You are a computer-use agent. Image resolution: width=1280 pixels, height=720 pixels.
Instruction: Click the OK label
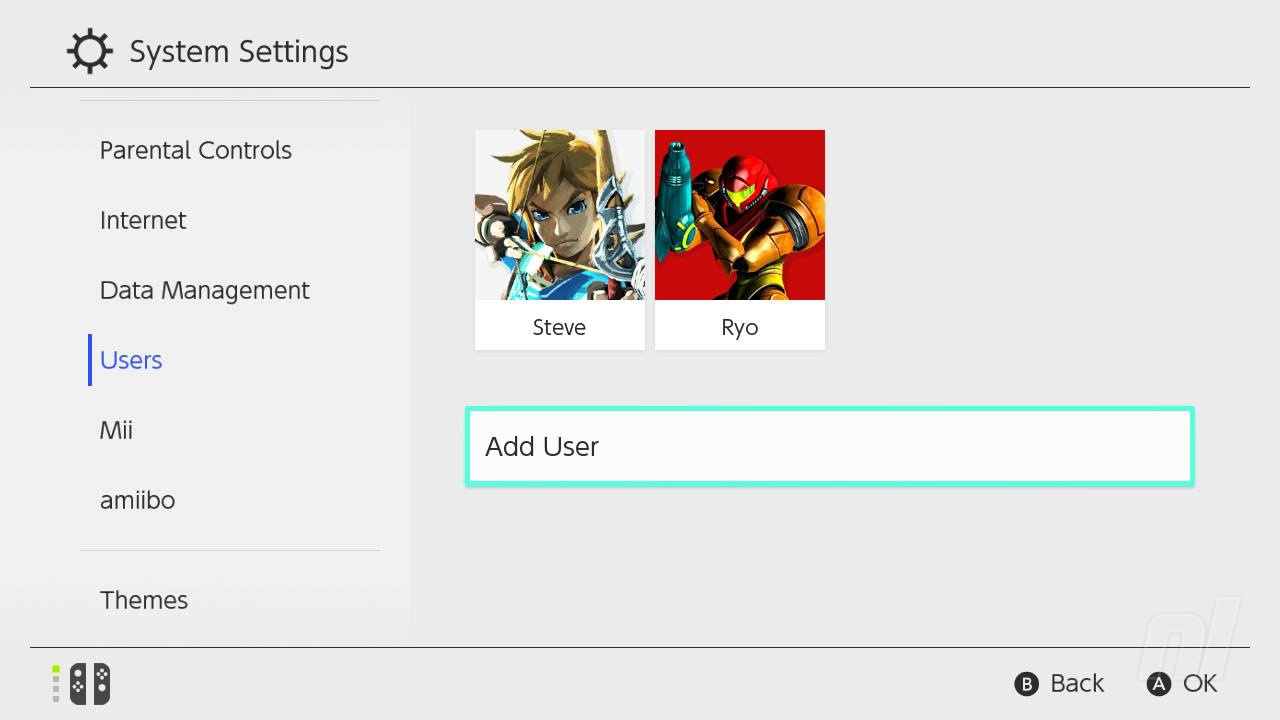point(1200,684)
